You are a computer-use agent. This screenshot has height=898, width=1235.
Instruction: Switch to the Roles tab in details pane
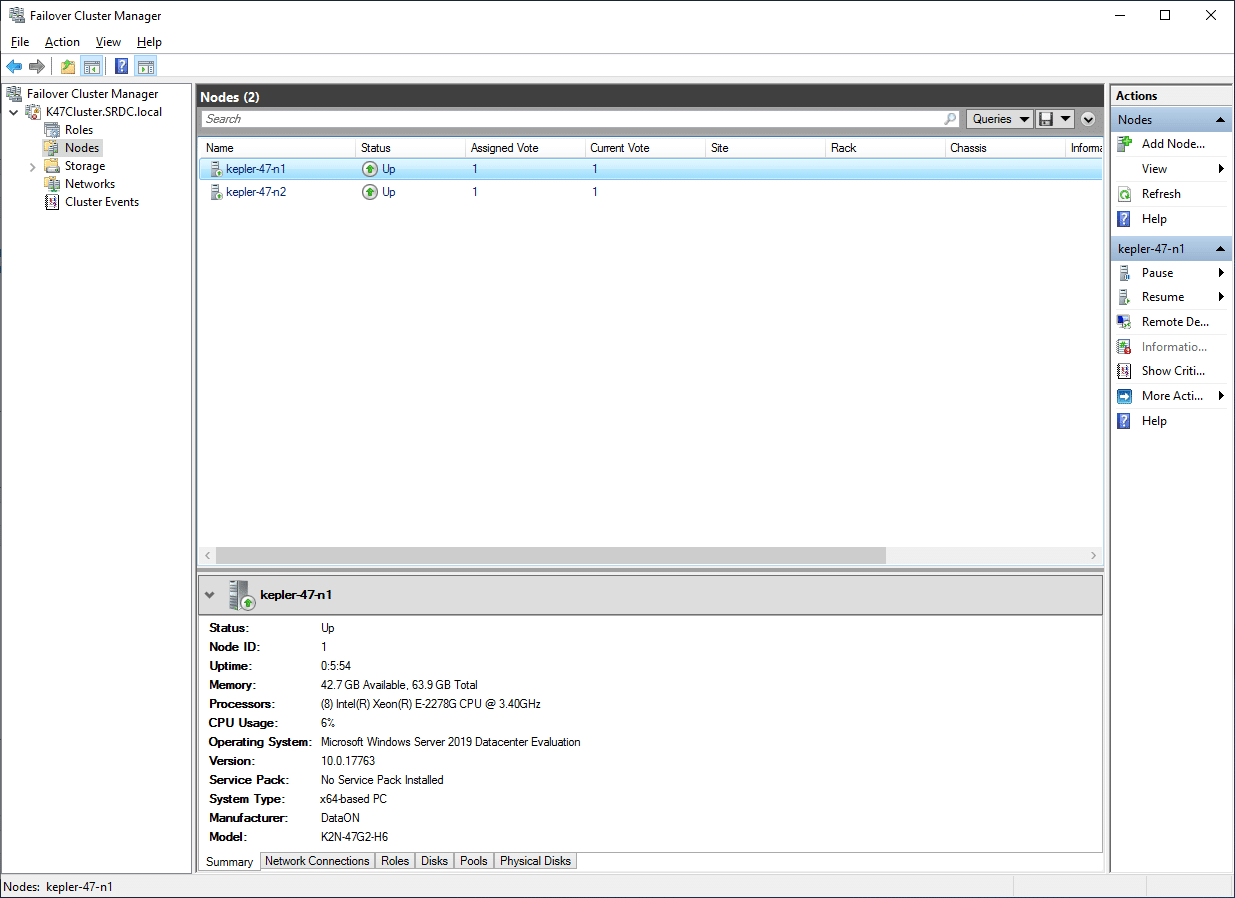click(395, 861)
